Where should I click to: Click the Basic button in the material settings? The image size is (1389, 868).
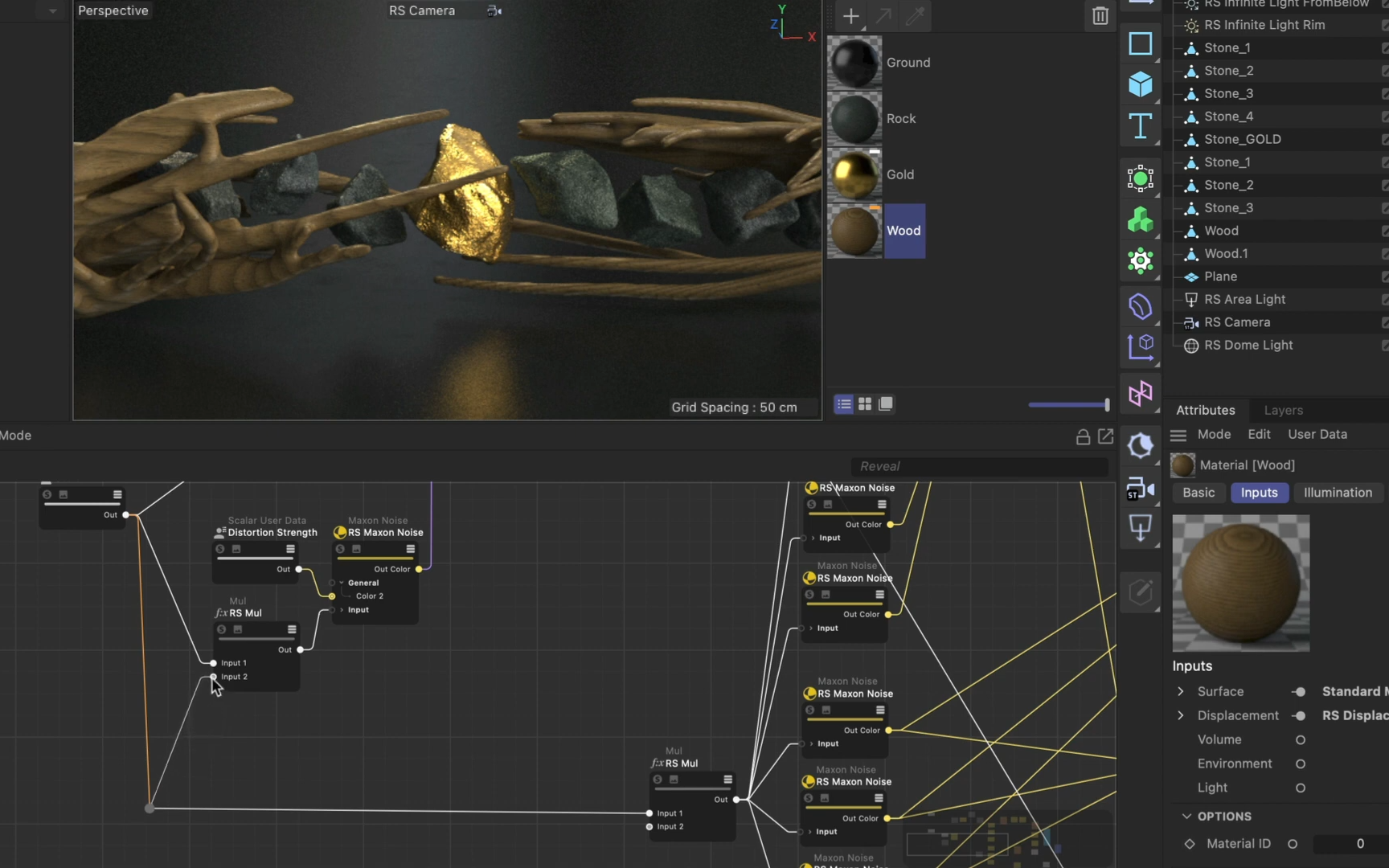coord(1198,493)
